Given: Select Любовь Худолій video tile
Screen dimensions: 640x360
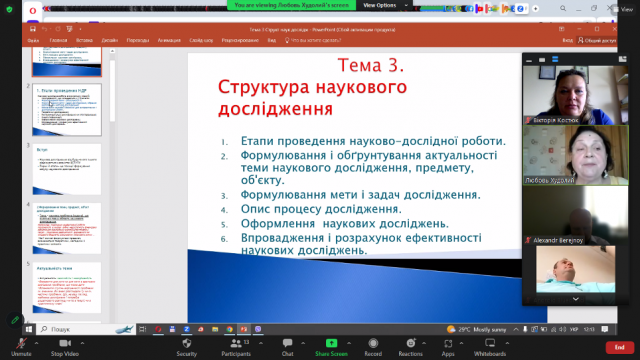Looking at the screenshot, I should (576, 155).
